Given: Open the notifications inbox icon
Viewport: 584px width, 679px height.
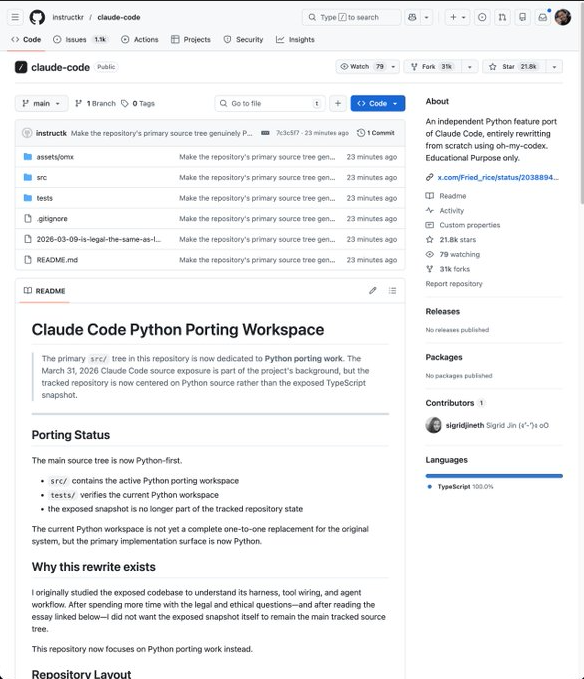Looking at the screenshot, I should (543, 17).
